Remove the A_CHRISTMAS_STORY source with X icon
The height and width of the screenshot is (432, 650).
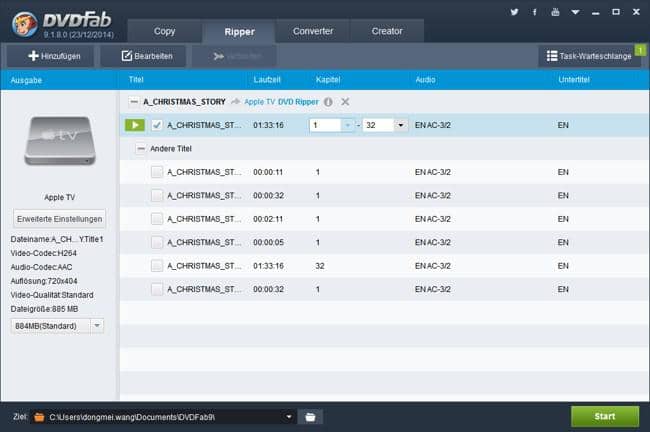pos(345,102)
